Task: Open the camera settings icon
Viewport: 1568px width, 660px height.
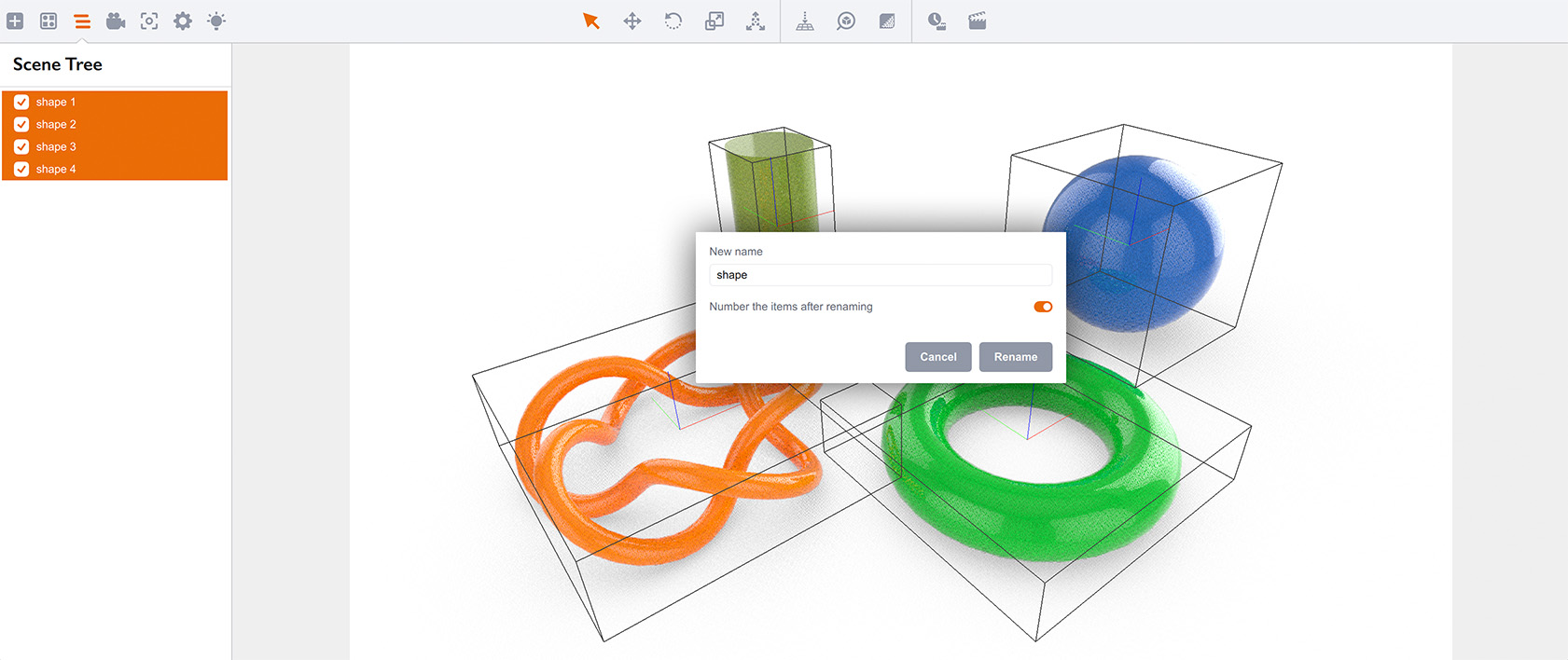Action: pyautogui.click(x=116, y=21)
